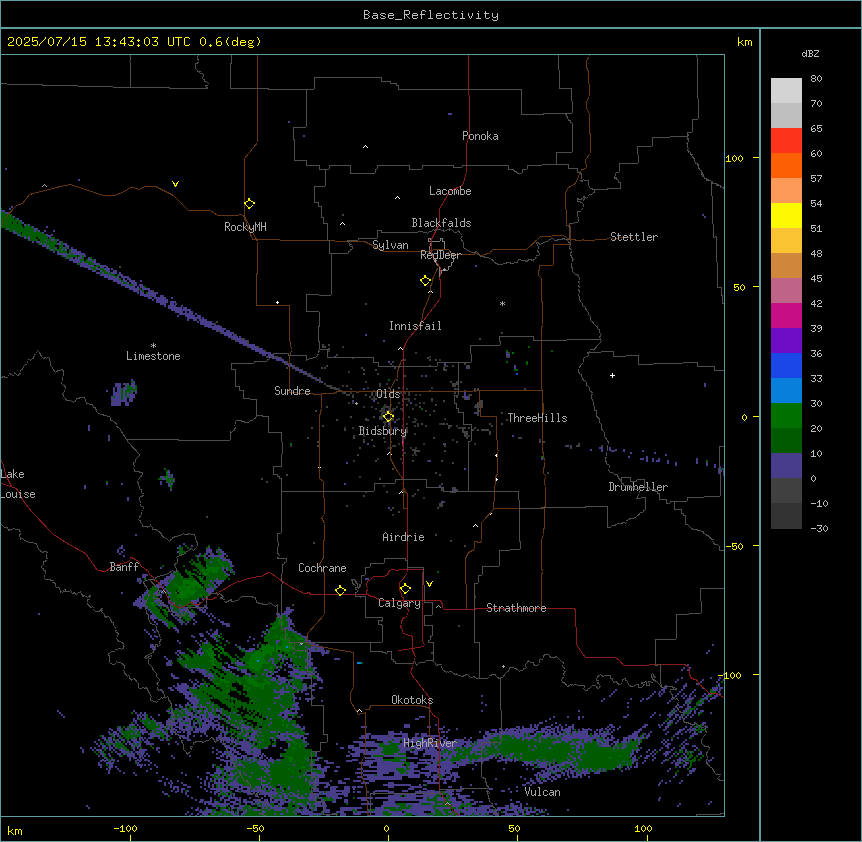This screenshot has width=862, height=842.
Task: Click the Ponoka city label
Action: pyautogui.click(x=480, y=136)
